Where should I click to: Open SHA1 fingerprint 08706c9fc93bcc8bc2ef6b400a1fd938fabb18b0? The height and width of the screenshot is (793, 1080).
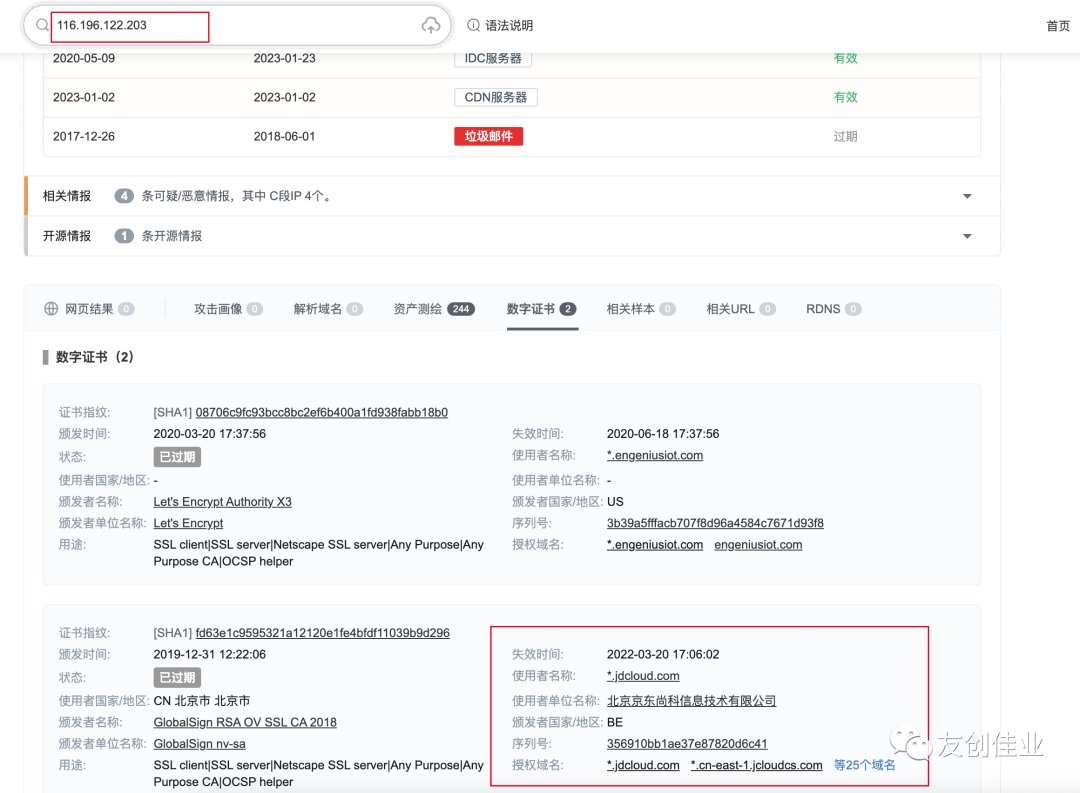[x=322, y=413]
